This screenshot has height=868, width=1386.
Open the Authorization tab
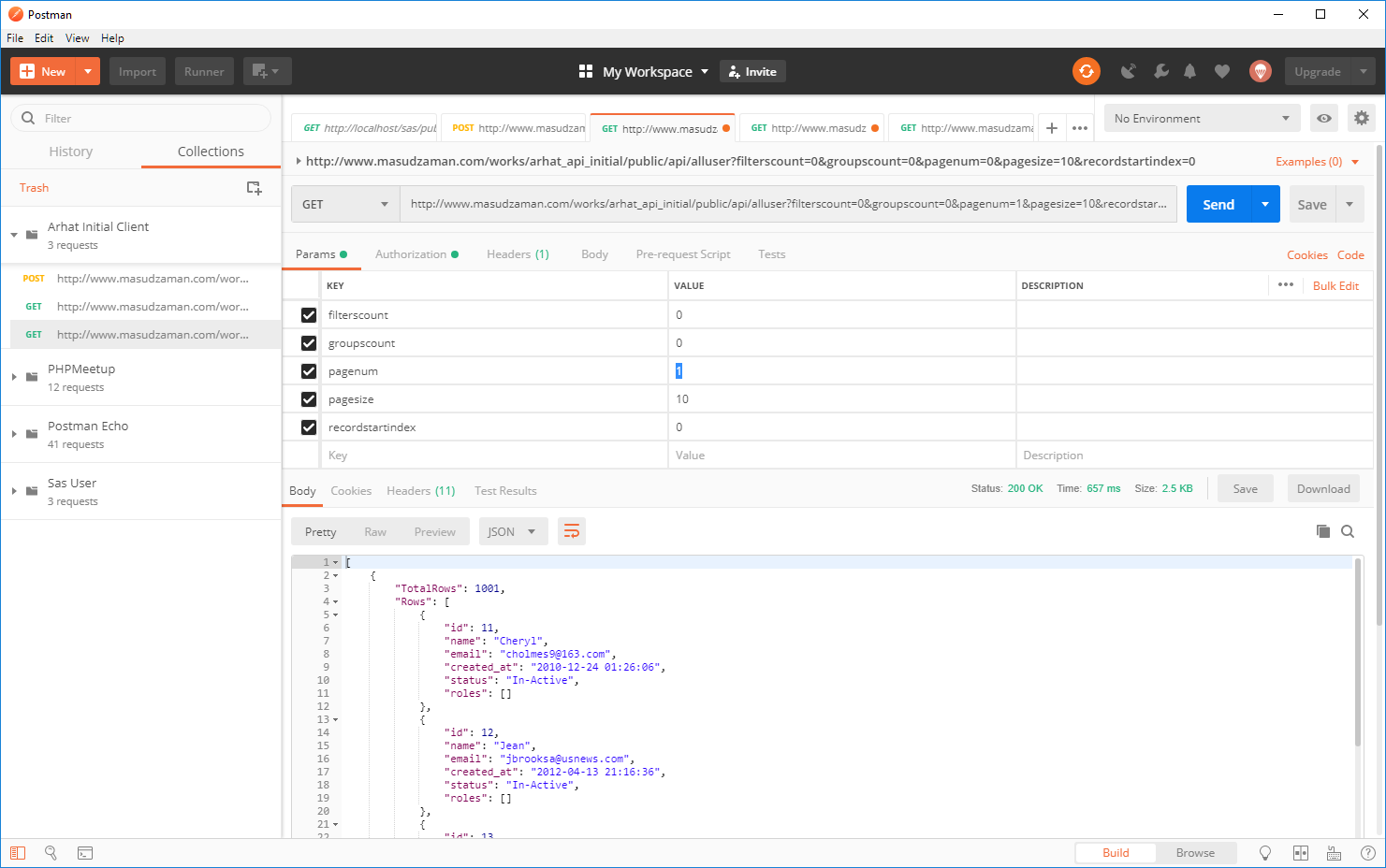pos(411,254)
